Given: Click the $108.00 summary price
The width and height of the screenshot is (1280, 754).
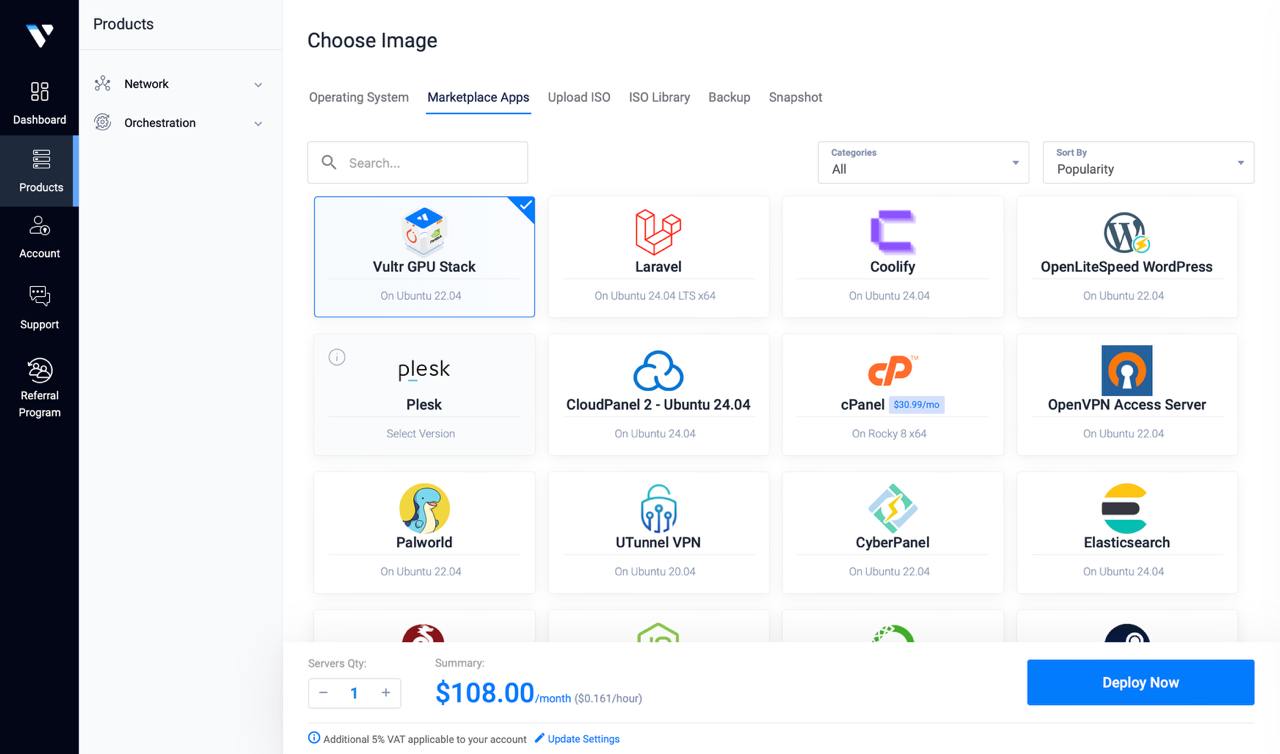Looking at the screenshot, I should tap(485, 692).
